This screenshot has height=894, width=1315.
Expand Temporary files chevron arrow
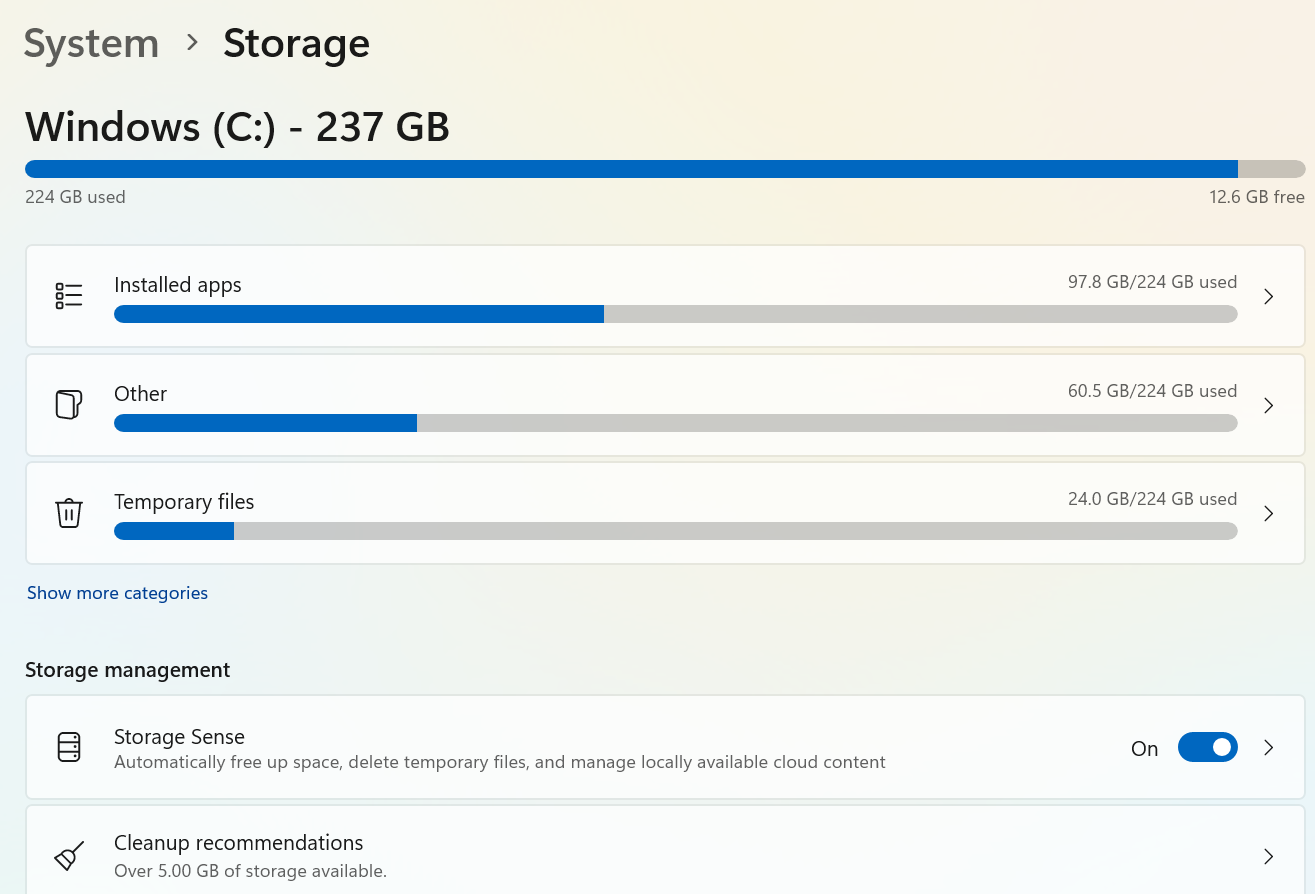click(1268, 513)
